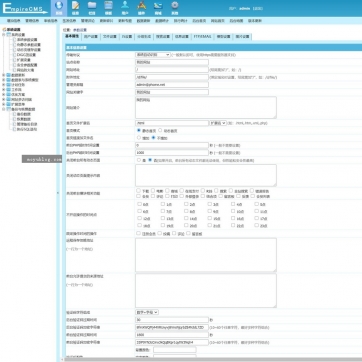
Task: Click the 扩展菜单 folder icon in tree
Action: [x=9, y=104]
